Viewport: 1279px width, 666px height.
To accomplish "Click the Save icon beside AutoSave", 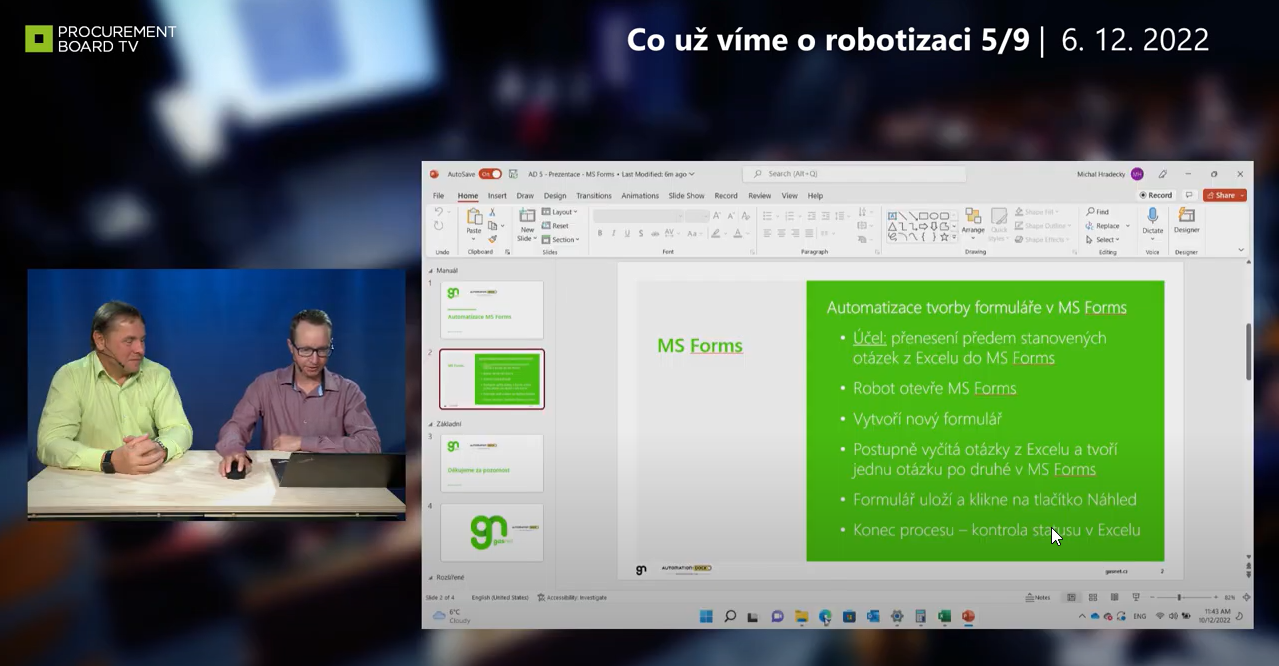I will [x=513, y=174].
